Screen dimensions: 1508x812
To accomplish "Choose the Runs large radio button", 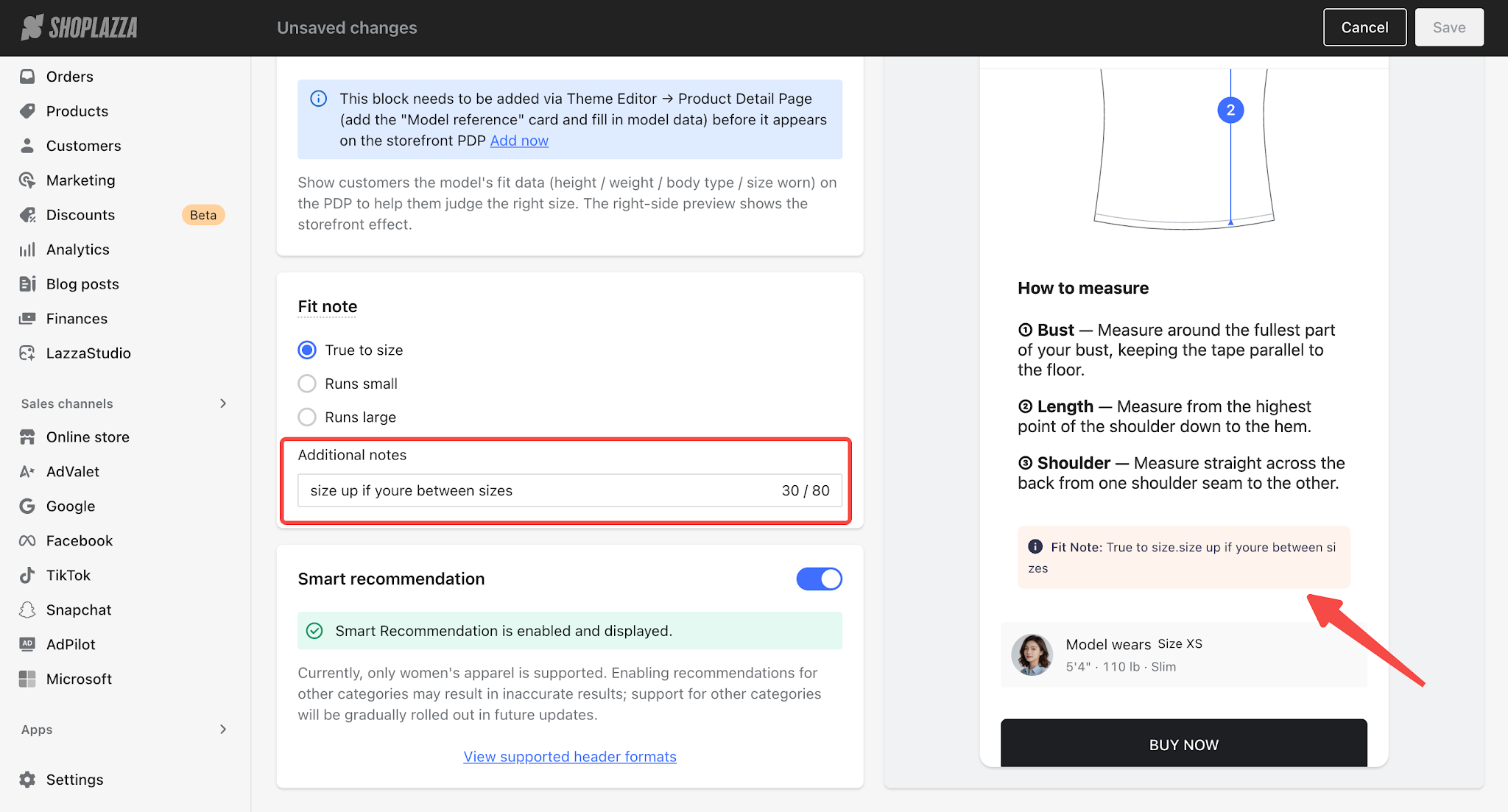I will (x=307, y=417).
